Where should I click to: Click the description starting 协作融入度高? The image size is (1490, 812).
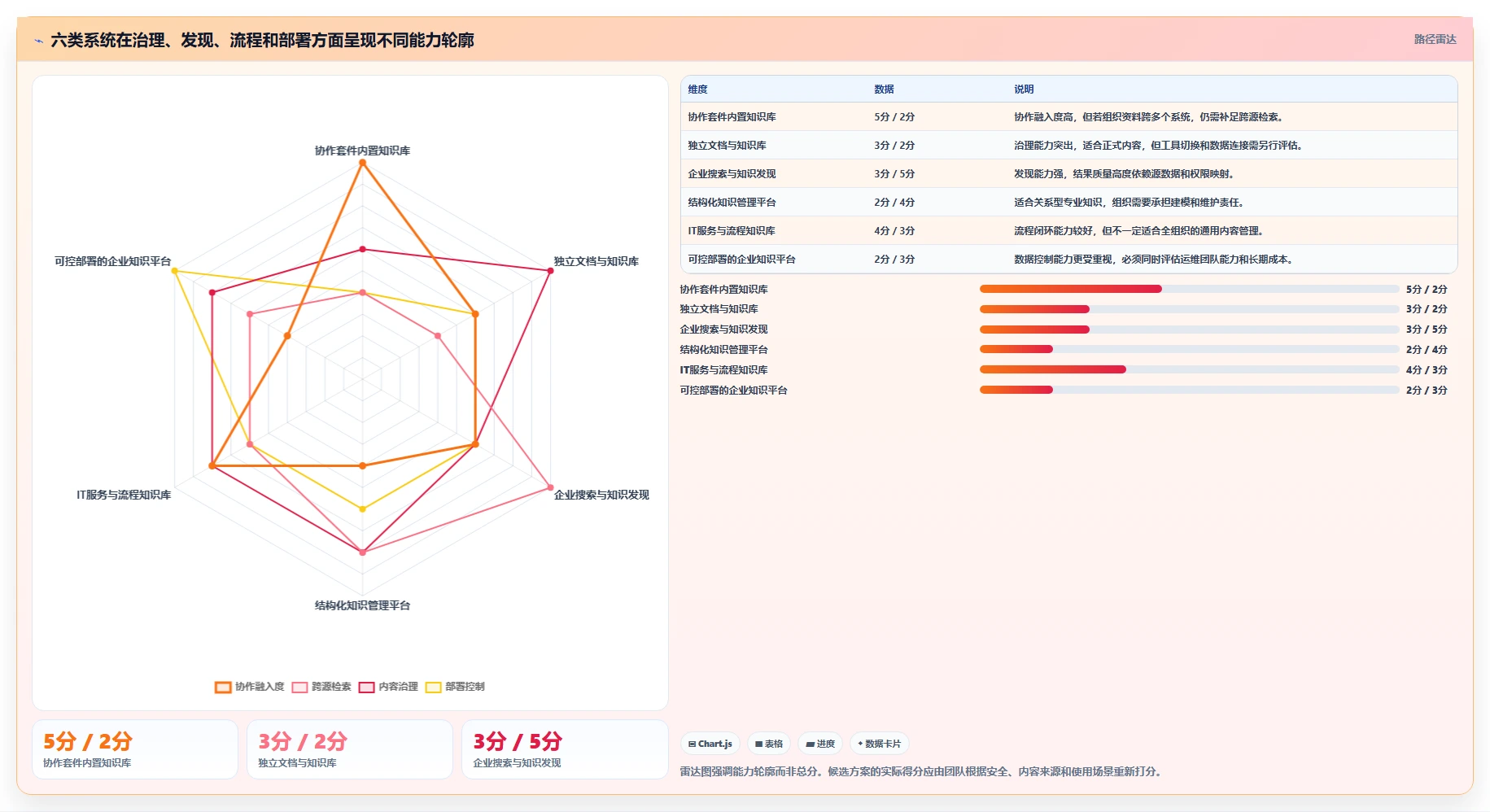1150,117
